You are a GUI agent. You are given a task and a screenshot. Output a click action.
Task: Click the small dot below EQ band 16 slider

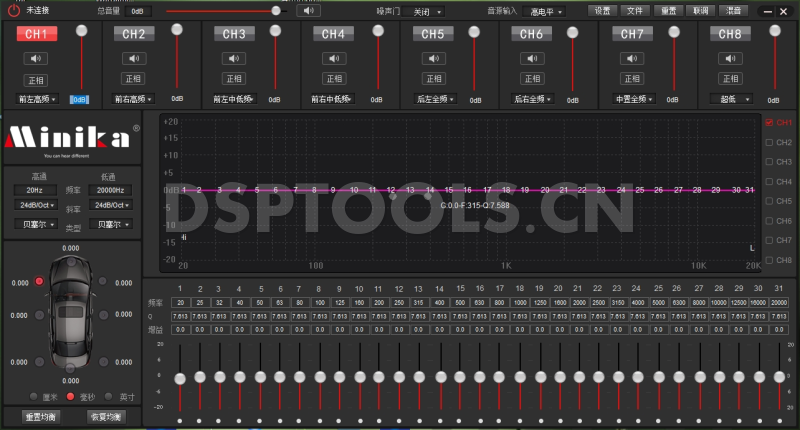click(x=480, y=421)
